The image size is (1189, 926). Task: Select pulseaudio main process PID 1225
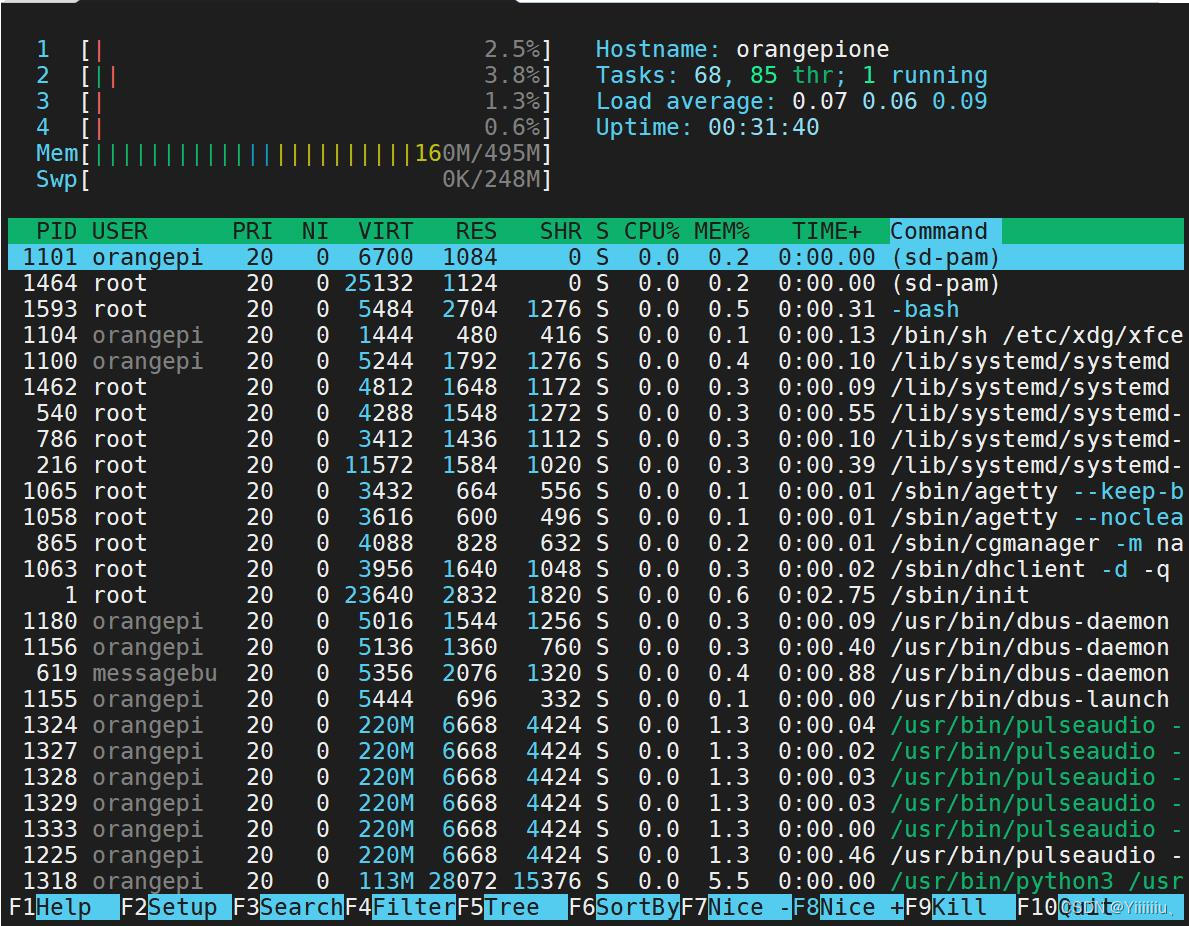coord(595,855)
